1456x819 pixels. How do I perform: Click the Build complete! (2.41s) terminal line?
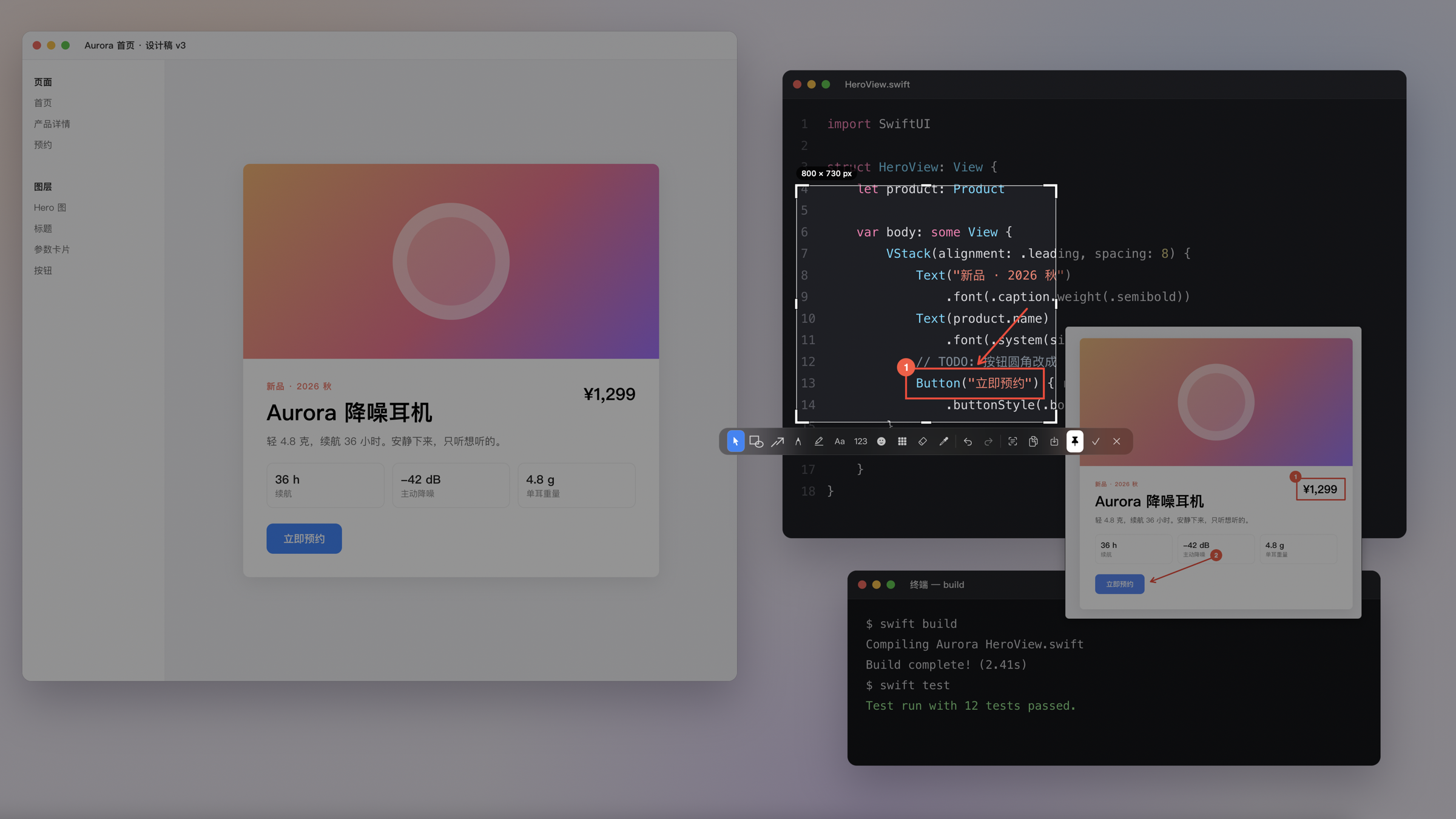pyautogui.click(x=946, y=665)
